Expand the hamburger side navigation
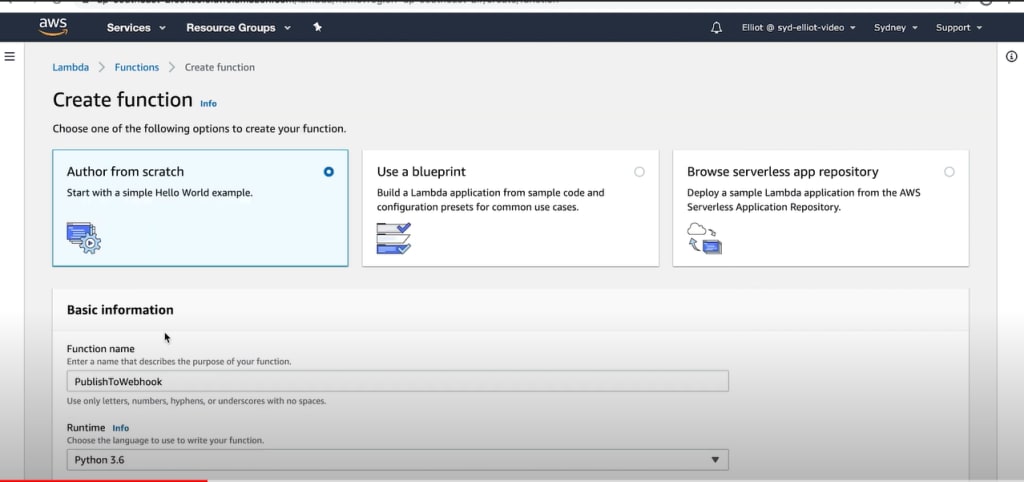Screen dimensions: 1024x482 10,56
